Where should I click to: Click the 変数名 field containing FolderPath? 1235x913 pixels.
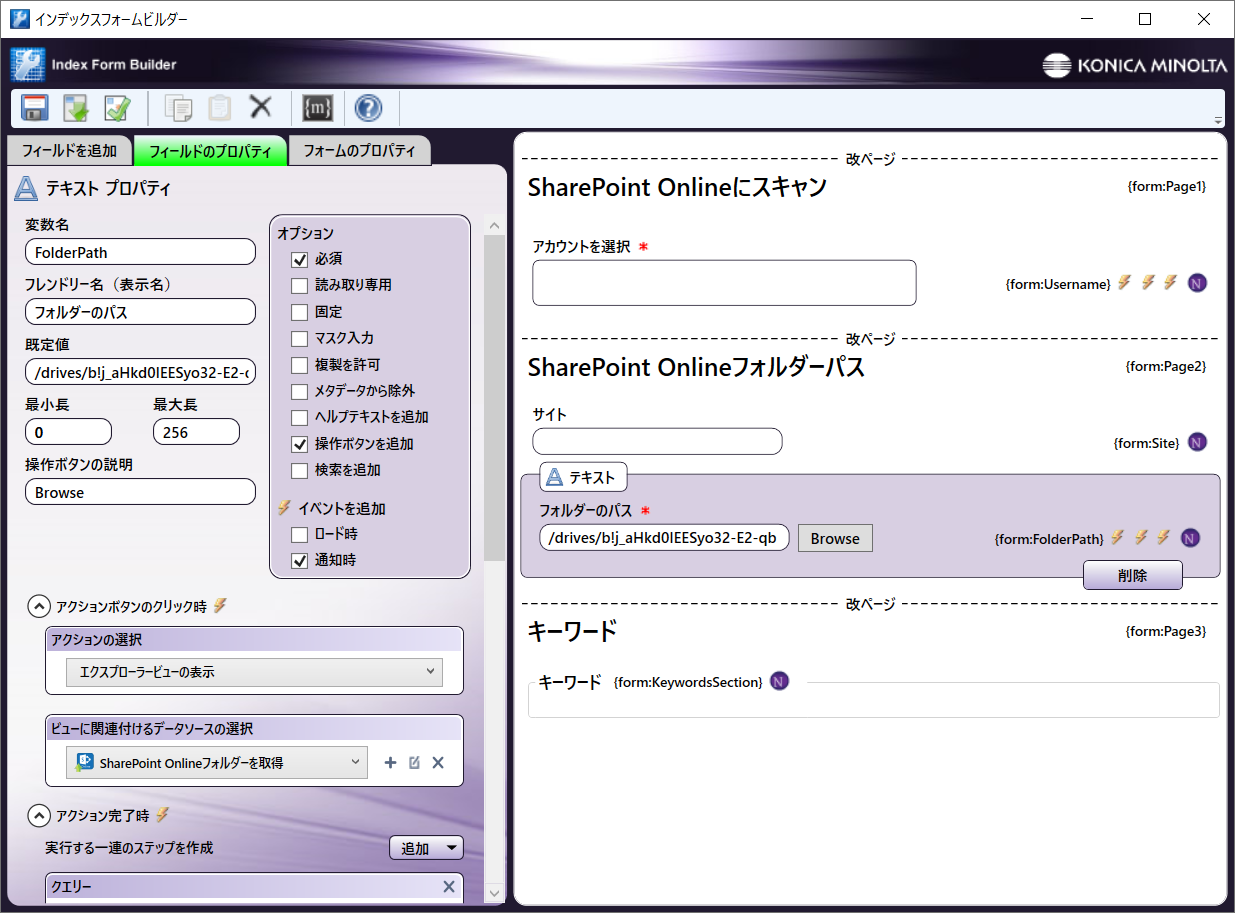140,252
